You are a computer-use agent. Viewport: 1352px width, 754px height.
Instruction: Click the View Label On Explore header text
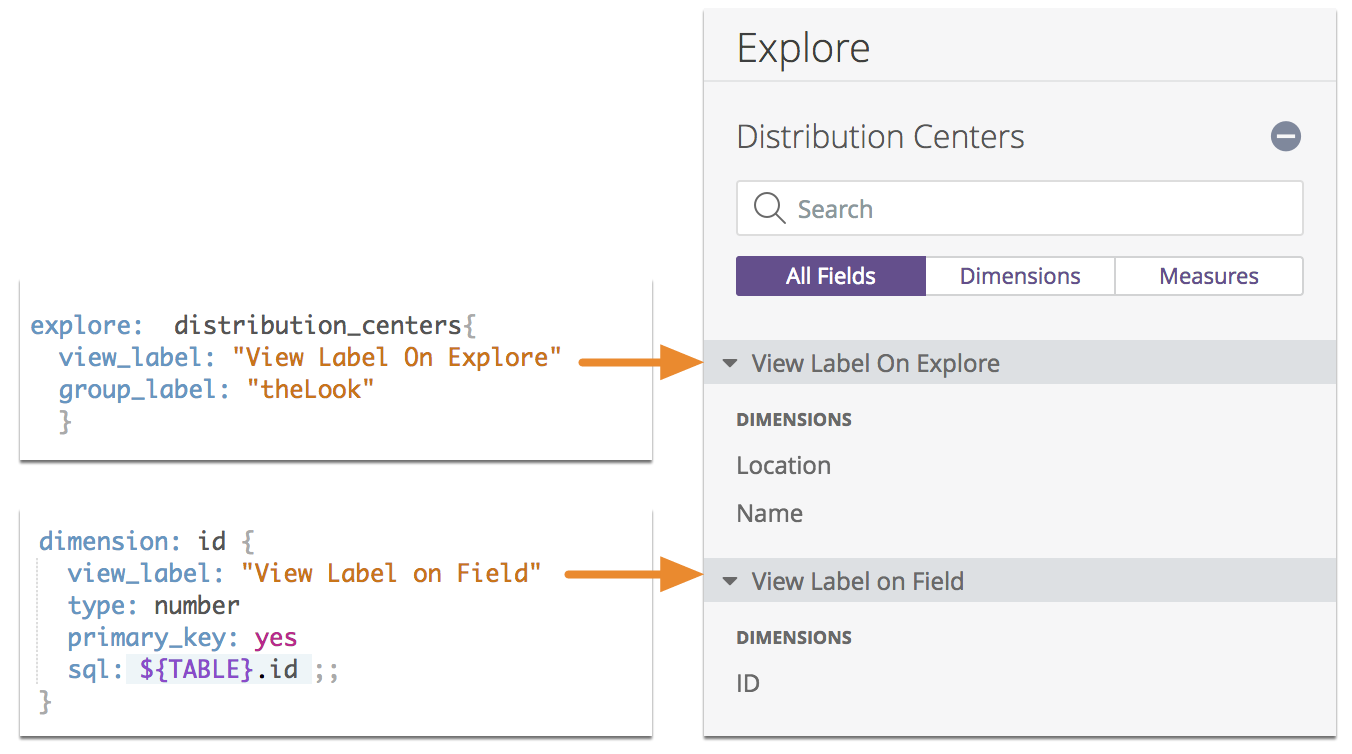tap(875, 363)
